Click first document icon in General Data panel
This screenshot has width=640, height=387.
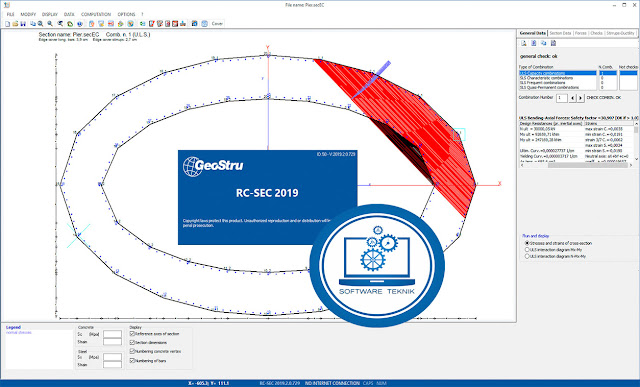(524, 43)
